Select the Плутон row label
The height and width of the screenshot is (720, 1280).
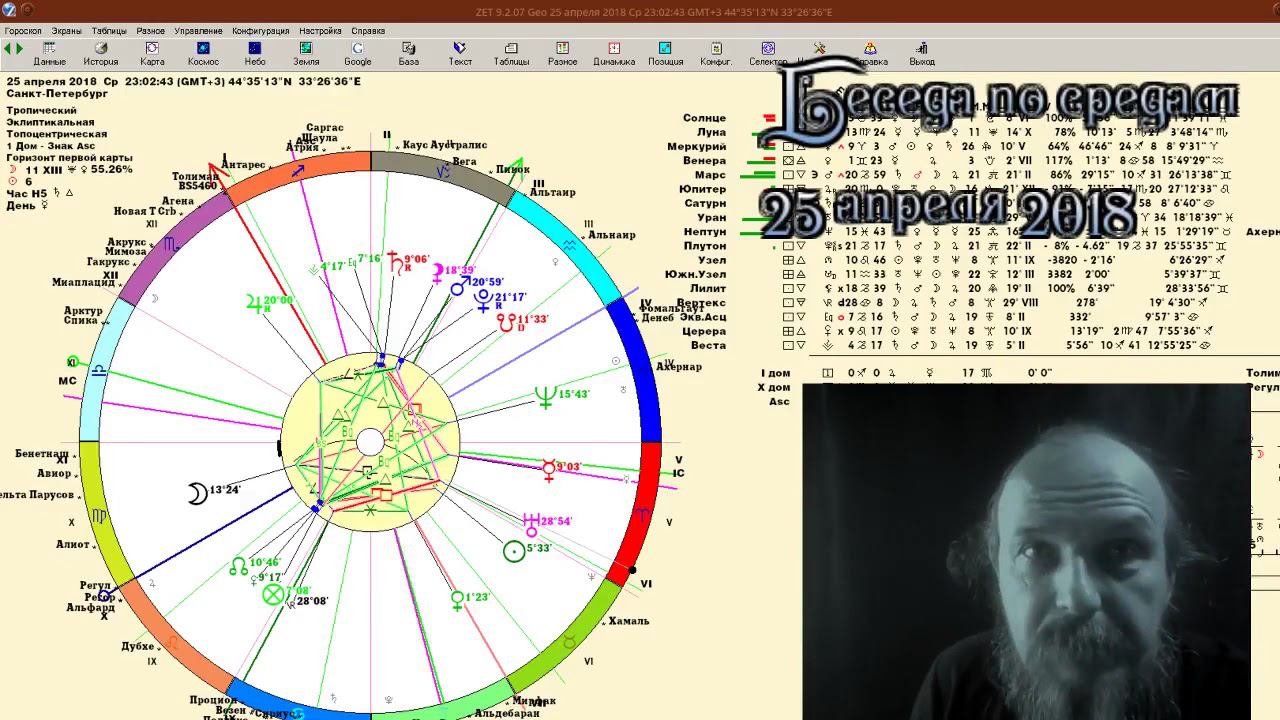point(704,246)
